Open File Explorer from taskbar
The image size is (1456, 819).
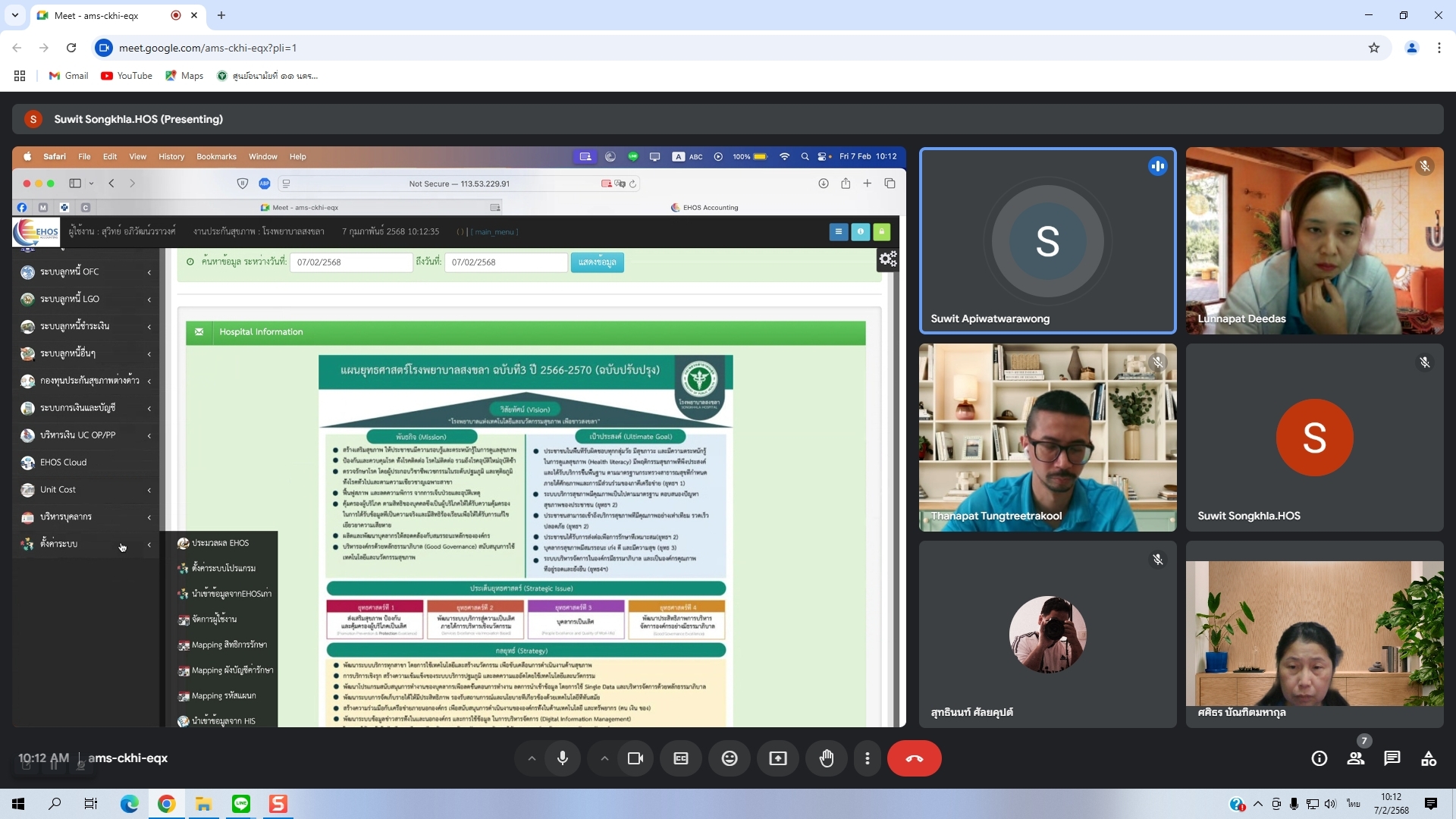pyautogui.click(x=203, y=804)
